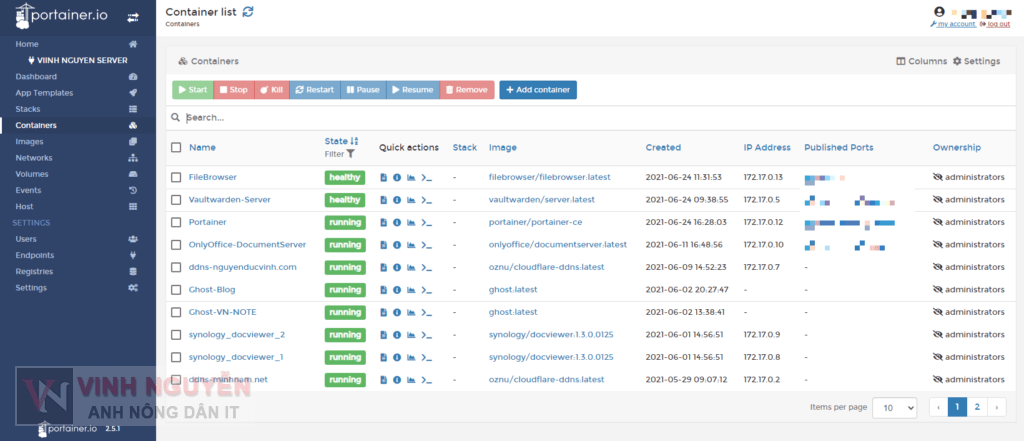The height and width of the screenshot is (441, 1024).
Task: Click the Kill button
Action: tap(272, 90)
